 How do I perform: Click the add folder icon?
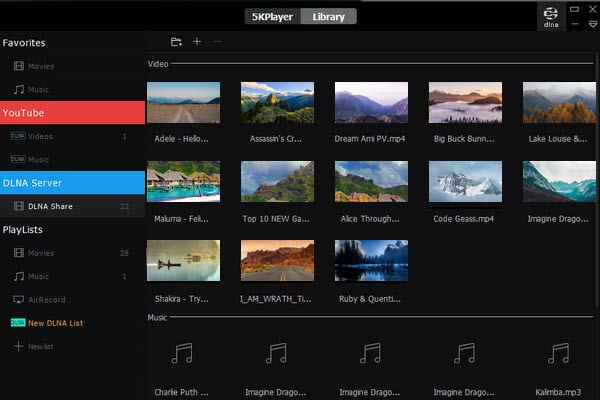176,42
